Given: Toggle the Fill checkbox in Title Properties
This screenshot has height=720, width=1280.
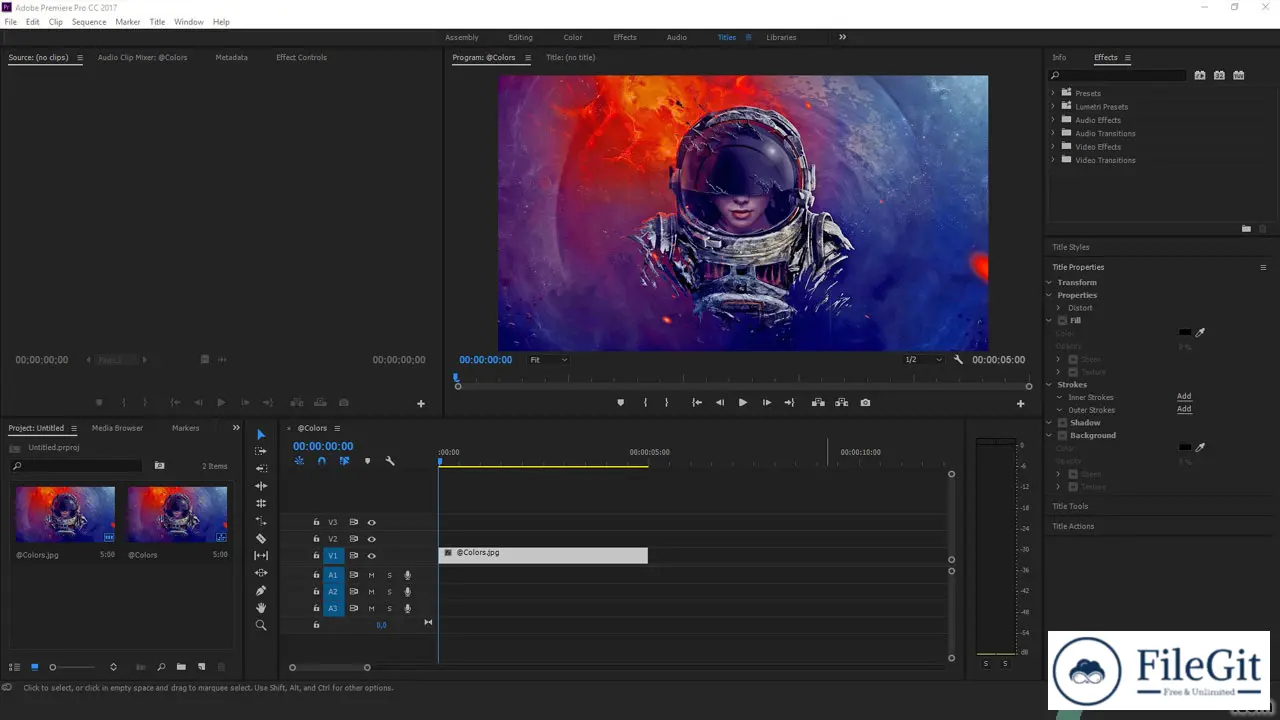Looking at the screenshot, I should pos(1062,321).
